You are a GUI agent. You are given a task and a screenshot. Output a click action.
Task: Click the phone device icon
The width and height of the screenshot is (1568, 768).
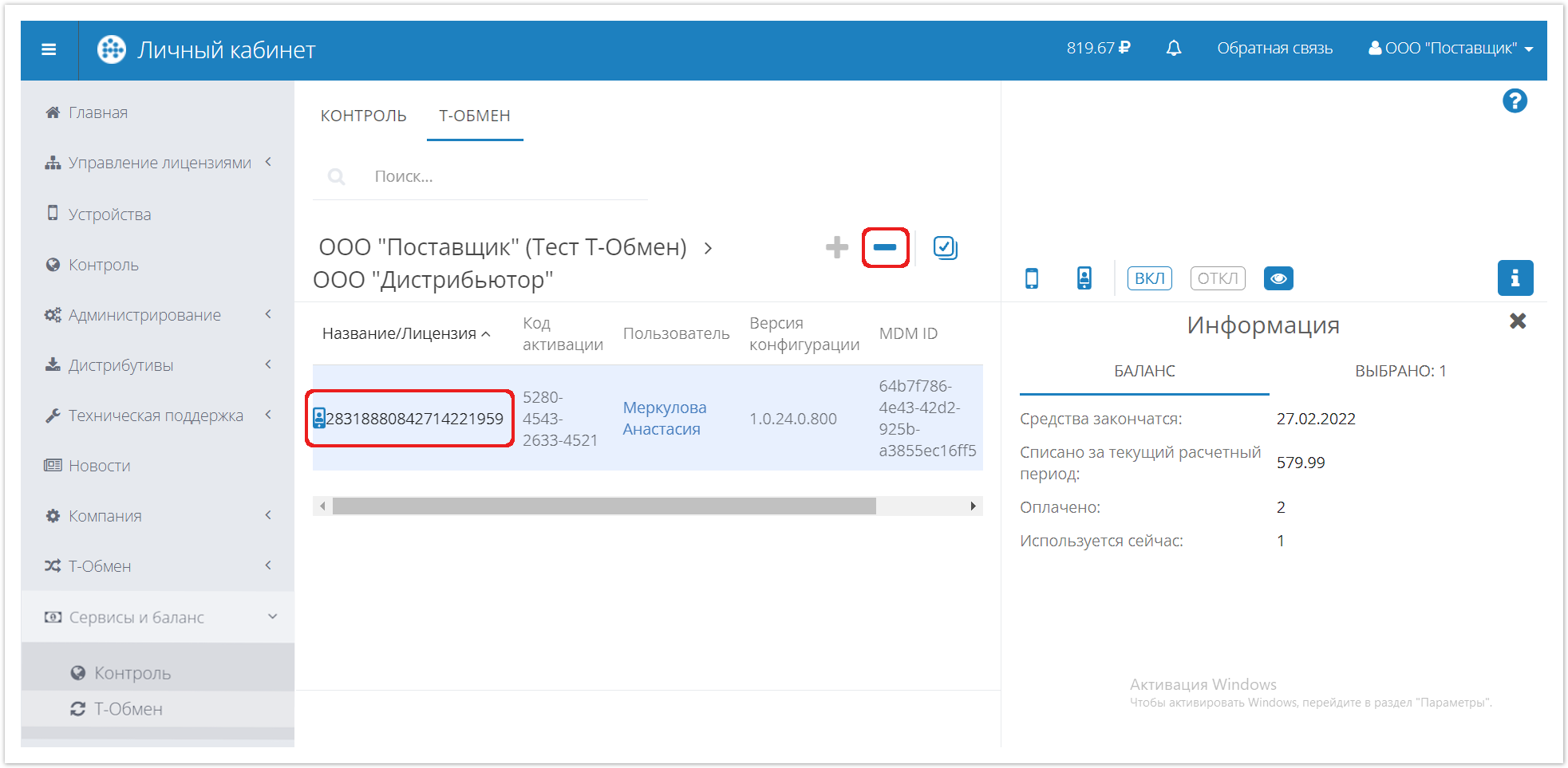[1031, 278]
